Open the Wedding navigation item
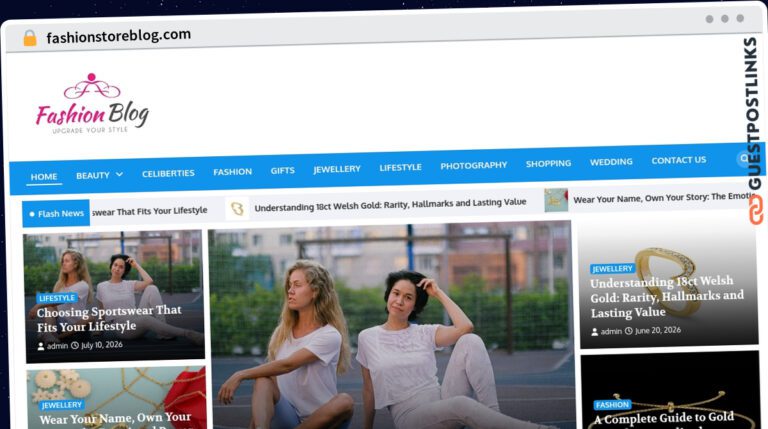768x429 pixels. tap(611, 162)
